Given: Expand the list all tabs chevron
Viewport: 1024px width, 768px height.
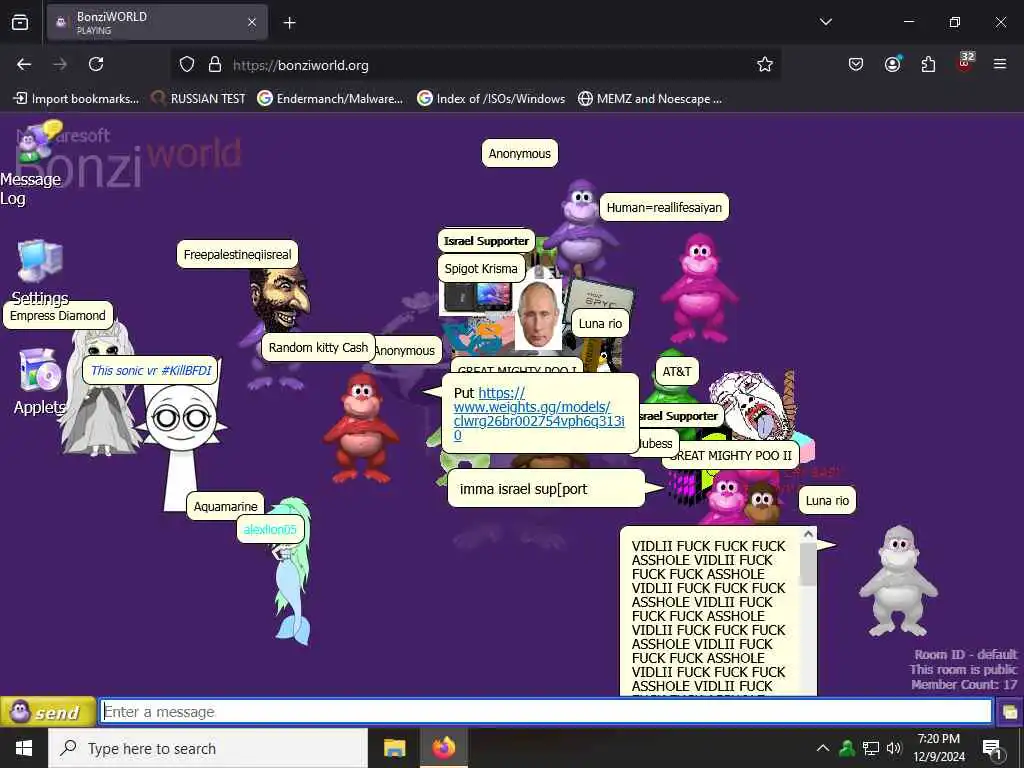Looking at the screenshot, I should click(x=826, y=22).
